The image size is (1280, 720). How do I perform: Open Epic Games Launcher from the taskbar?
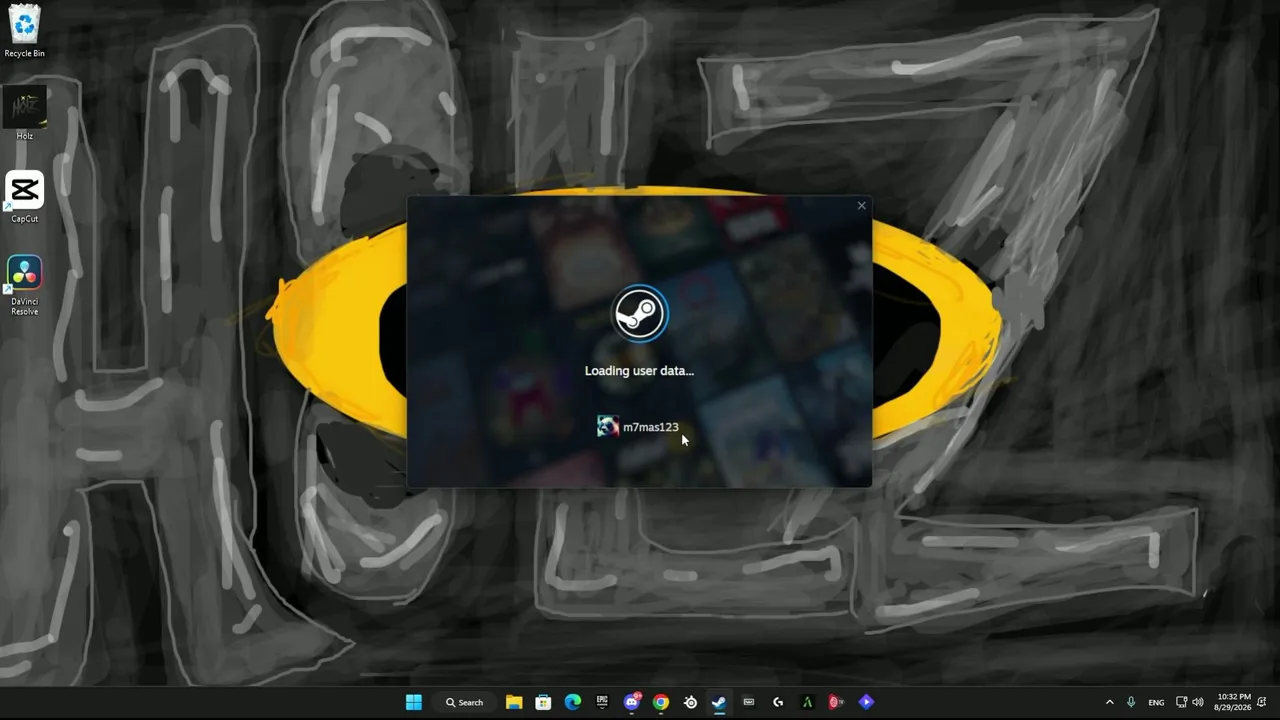[602, 702]
